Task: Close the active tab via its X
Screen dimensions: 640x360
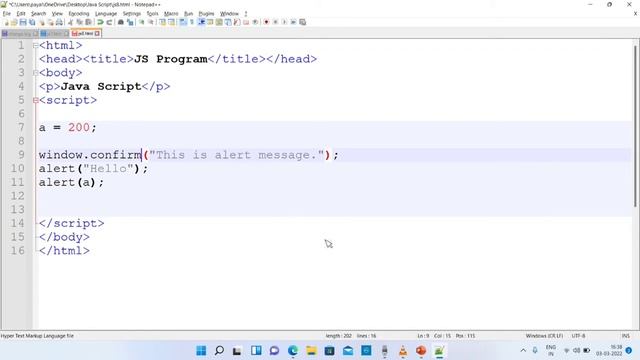Action: [97, 33]
